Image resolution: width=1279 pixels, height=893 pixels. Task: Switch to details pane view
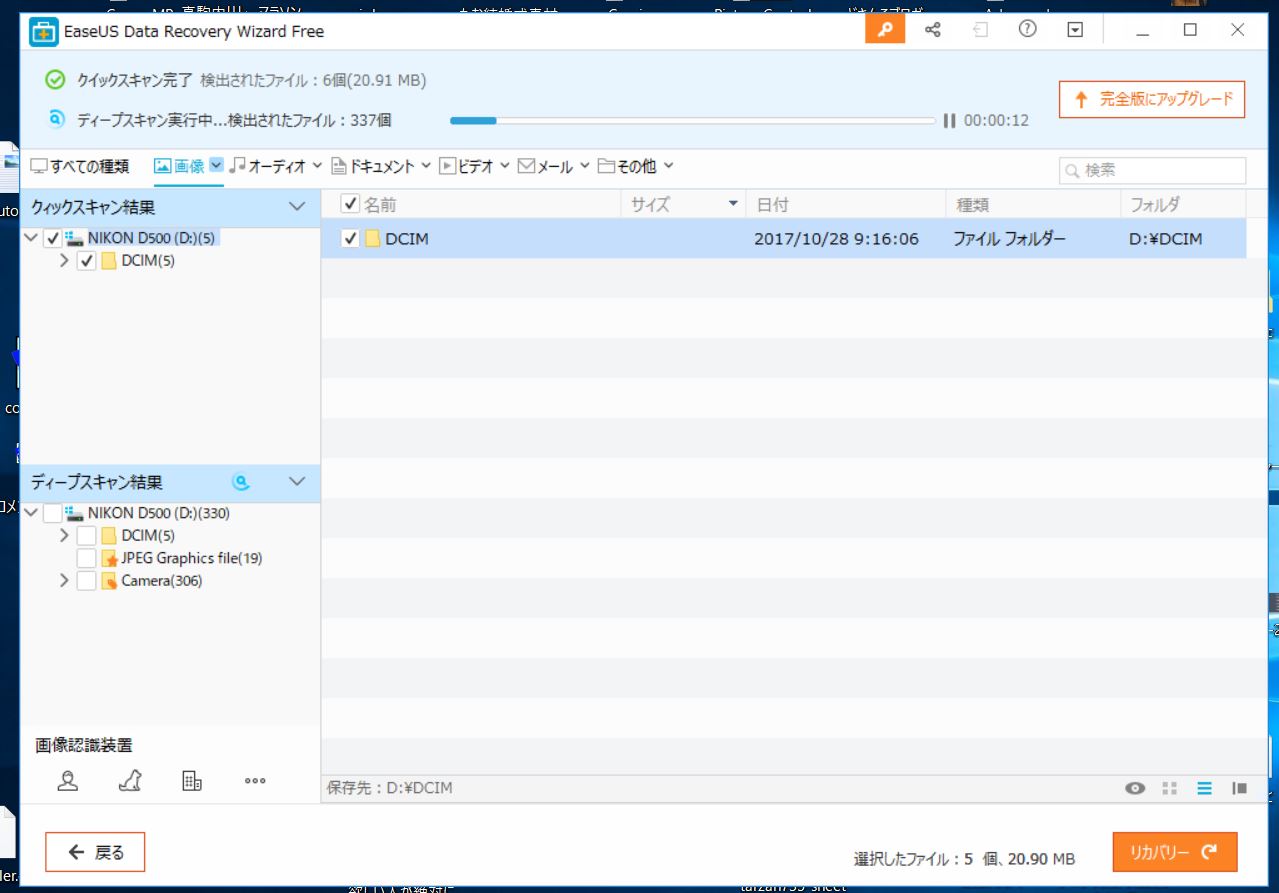1239,788
